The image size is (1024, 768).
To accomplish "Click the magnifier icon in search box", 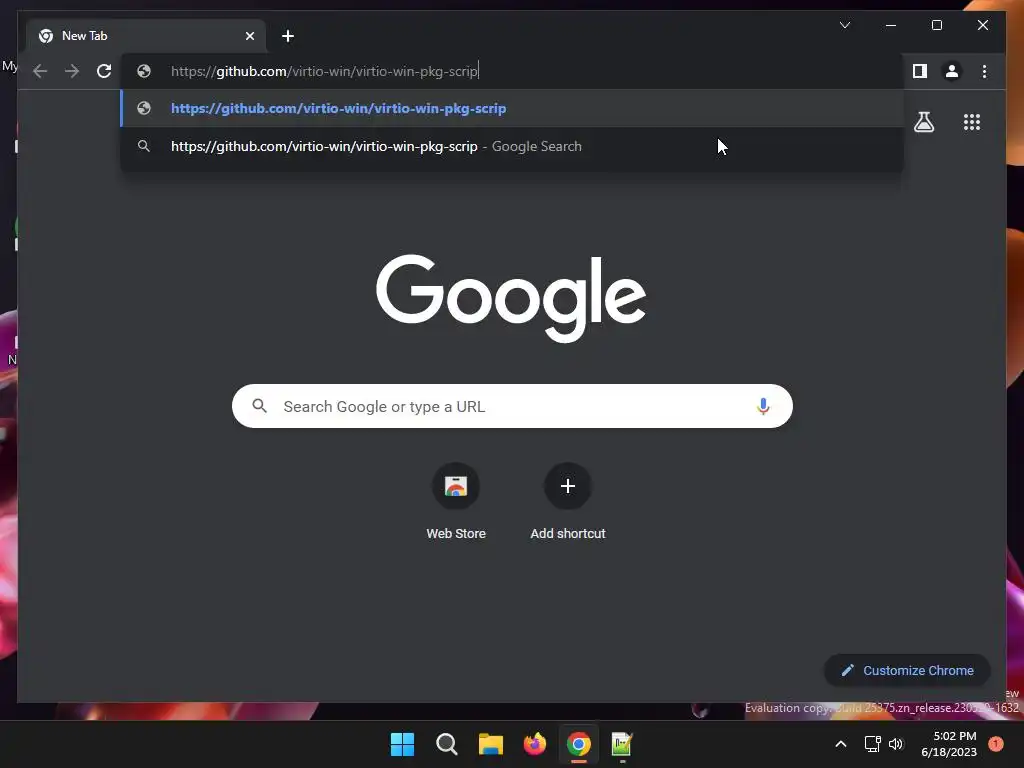I will (x=259, y=406).
